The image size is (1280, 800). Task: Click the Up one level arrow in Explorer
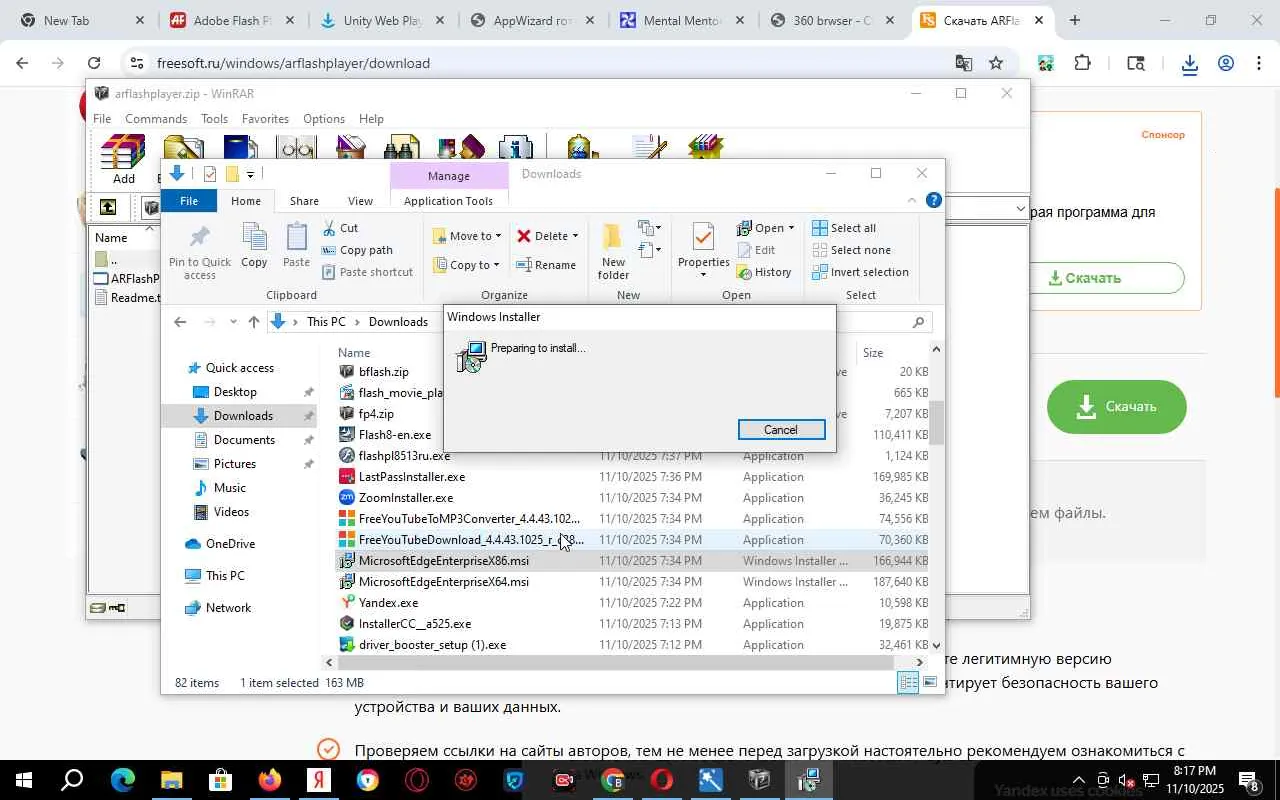click(x=254, y=322)
